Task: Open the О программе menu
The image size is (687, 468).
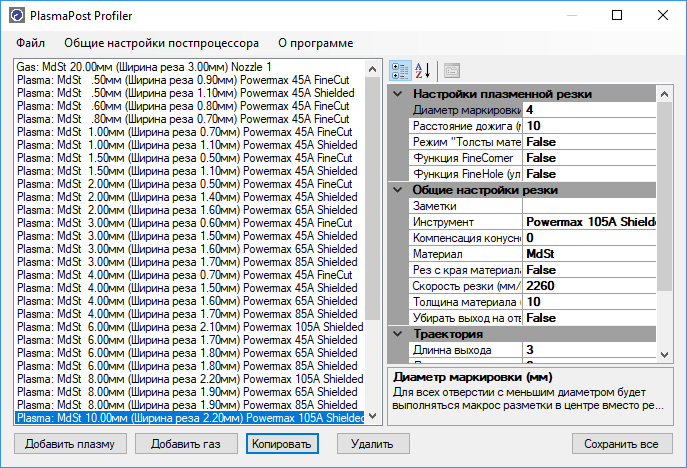Action: 315,43
